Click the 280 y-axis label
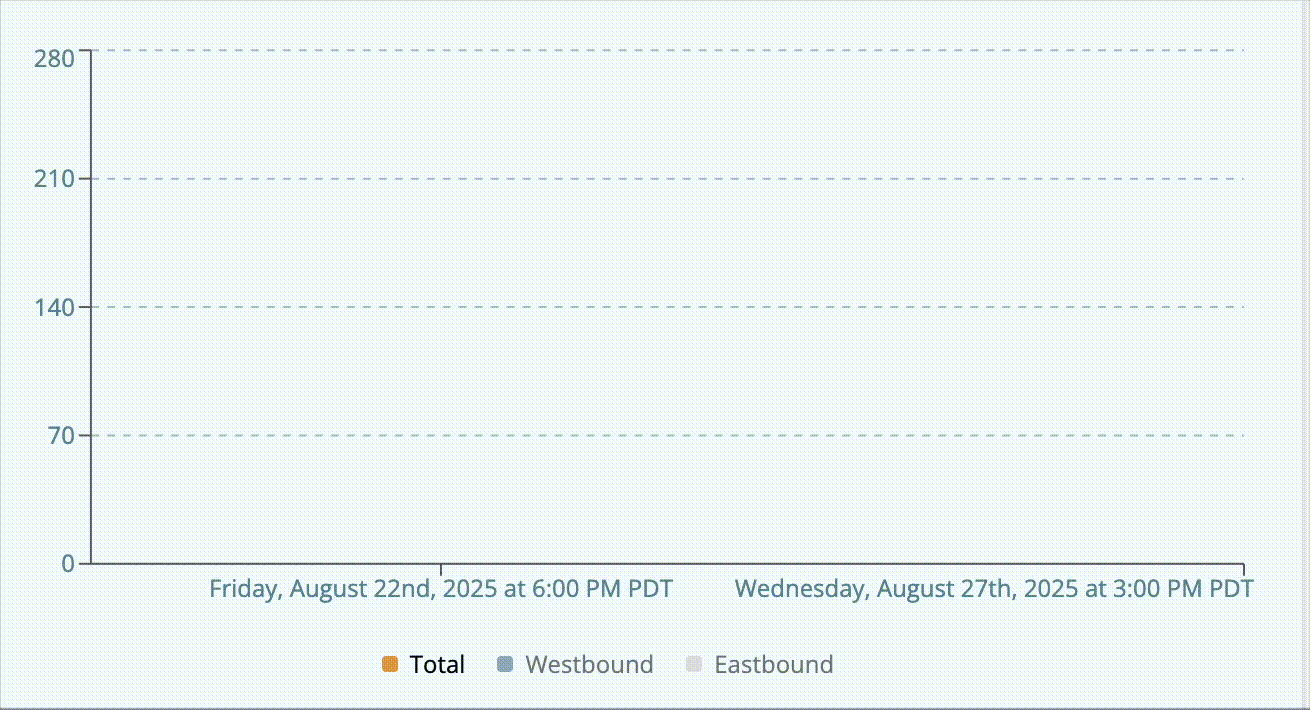The width and height of the screenshot is (1310, 710). 54,59
